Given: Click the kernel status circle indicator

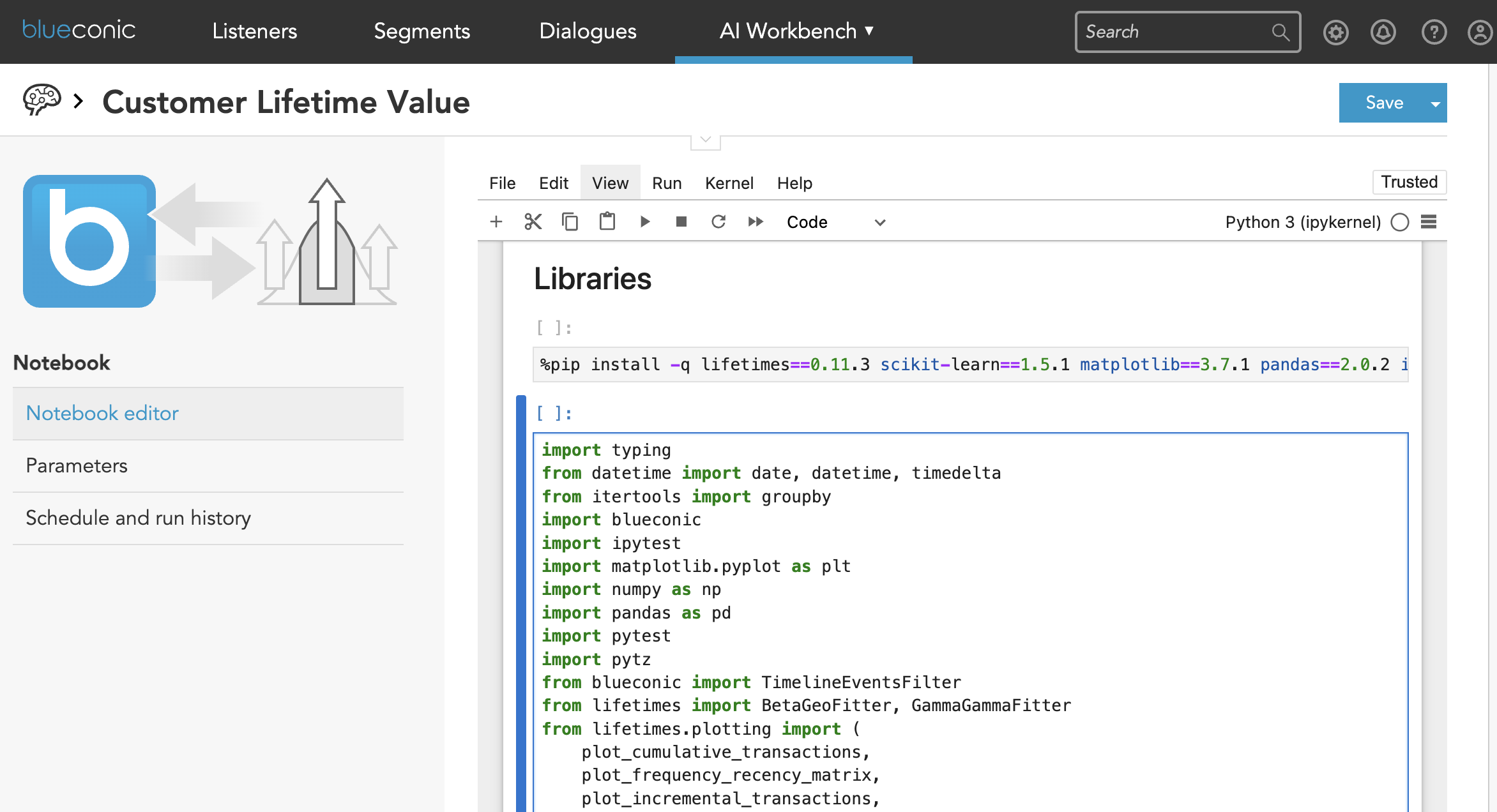Looking at the screenshot, I should click(x=1400, y=222).
